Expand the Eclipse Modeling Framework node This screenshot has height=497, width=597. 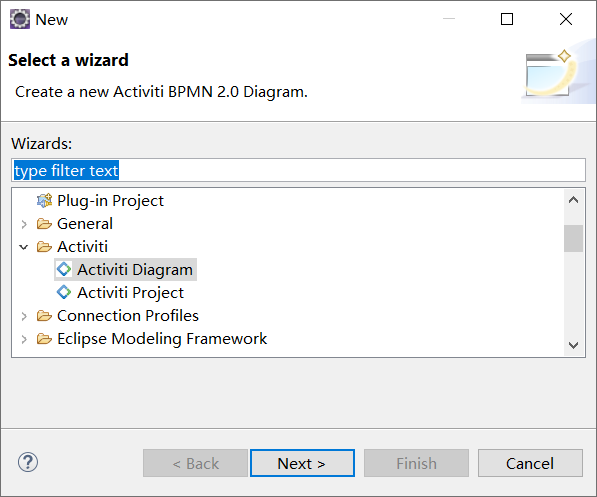coord(24,339)
